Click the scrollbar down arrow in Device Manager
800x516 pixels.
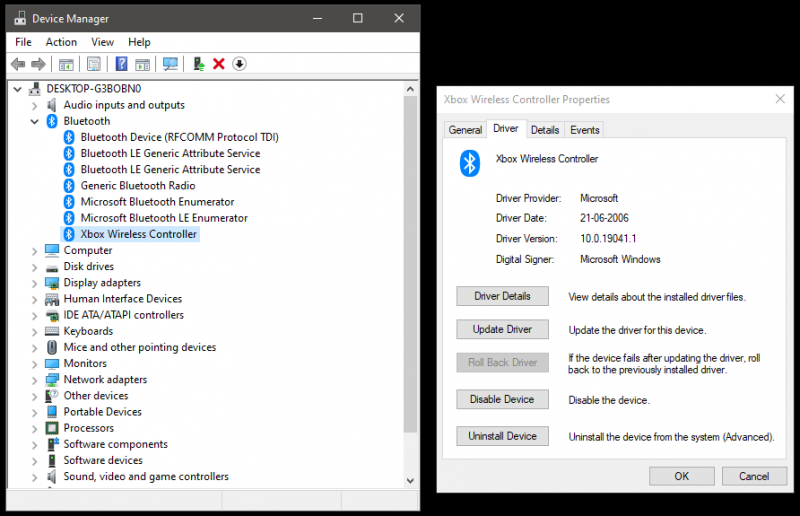click(410, 480)
